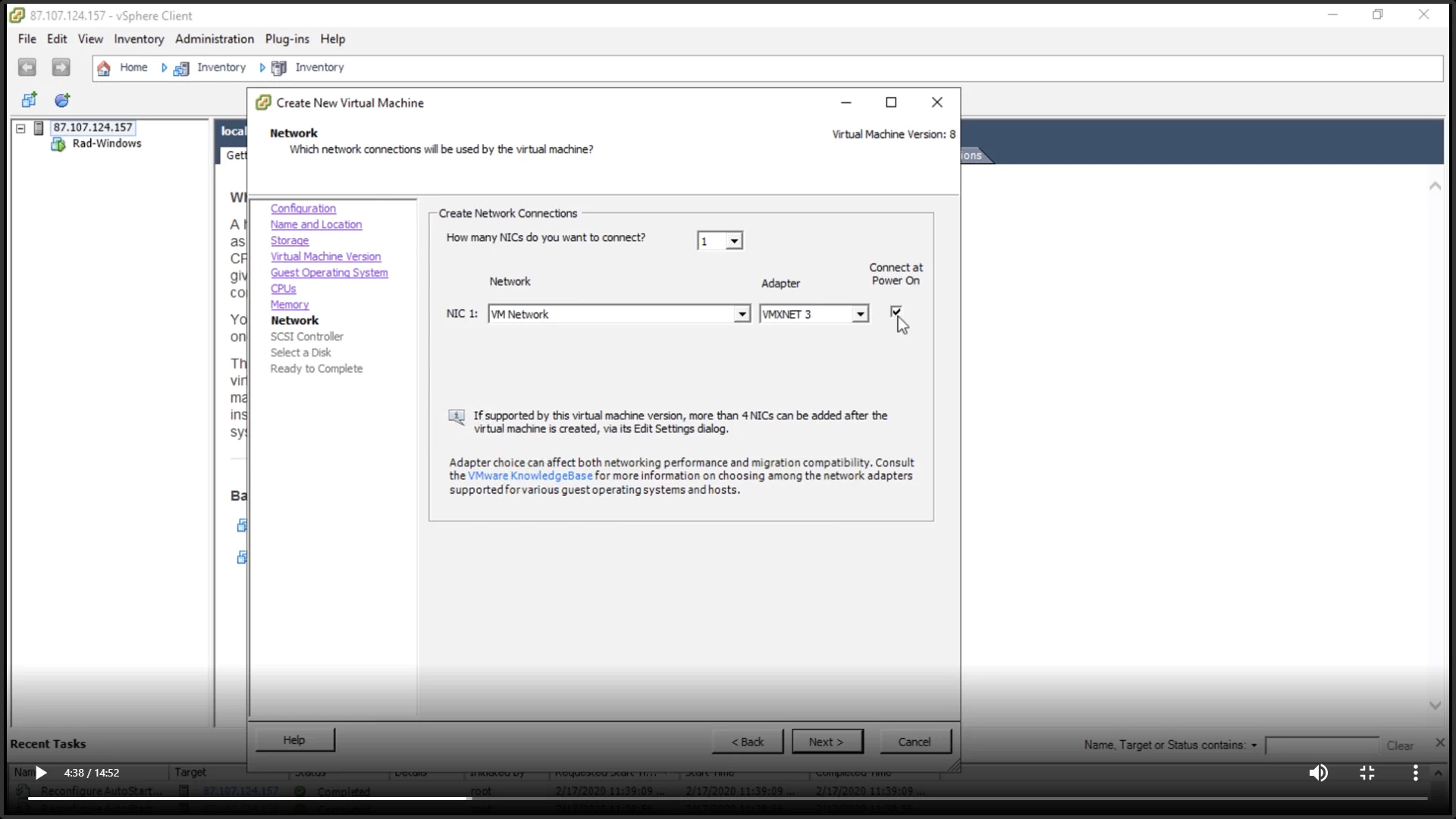Open video player more options menu
1456x819 pixels.
pyautogui.click(x=1415, y=773)
